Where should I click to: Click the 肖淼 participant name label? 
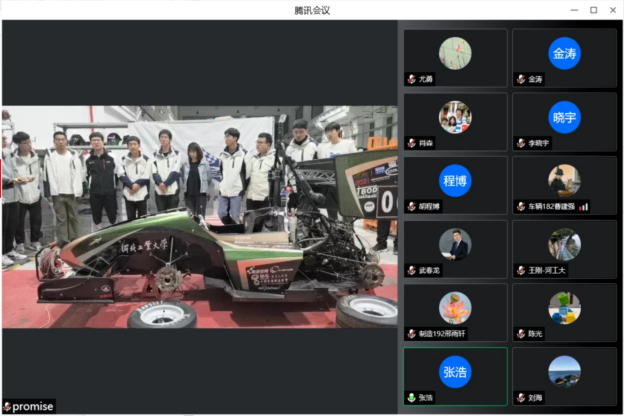pos(427,143)
